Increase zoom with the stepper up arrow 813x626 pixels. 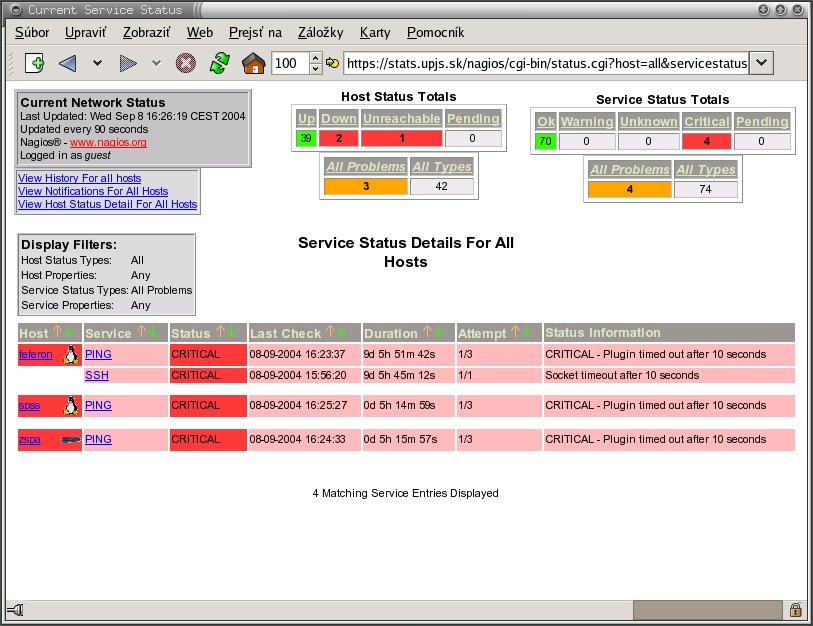[x=315, y=58]
